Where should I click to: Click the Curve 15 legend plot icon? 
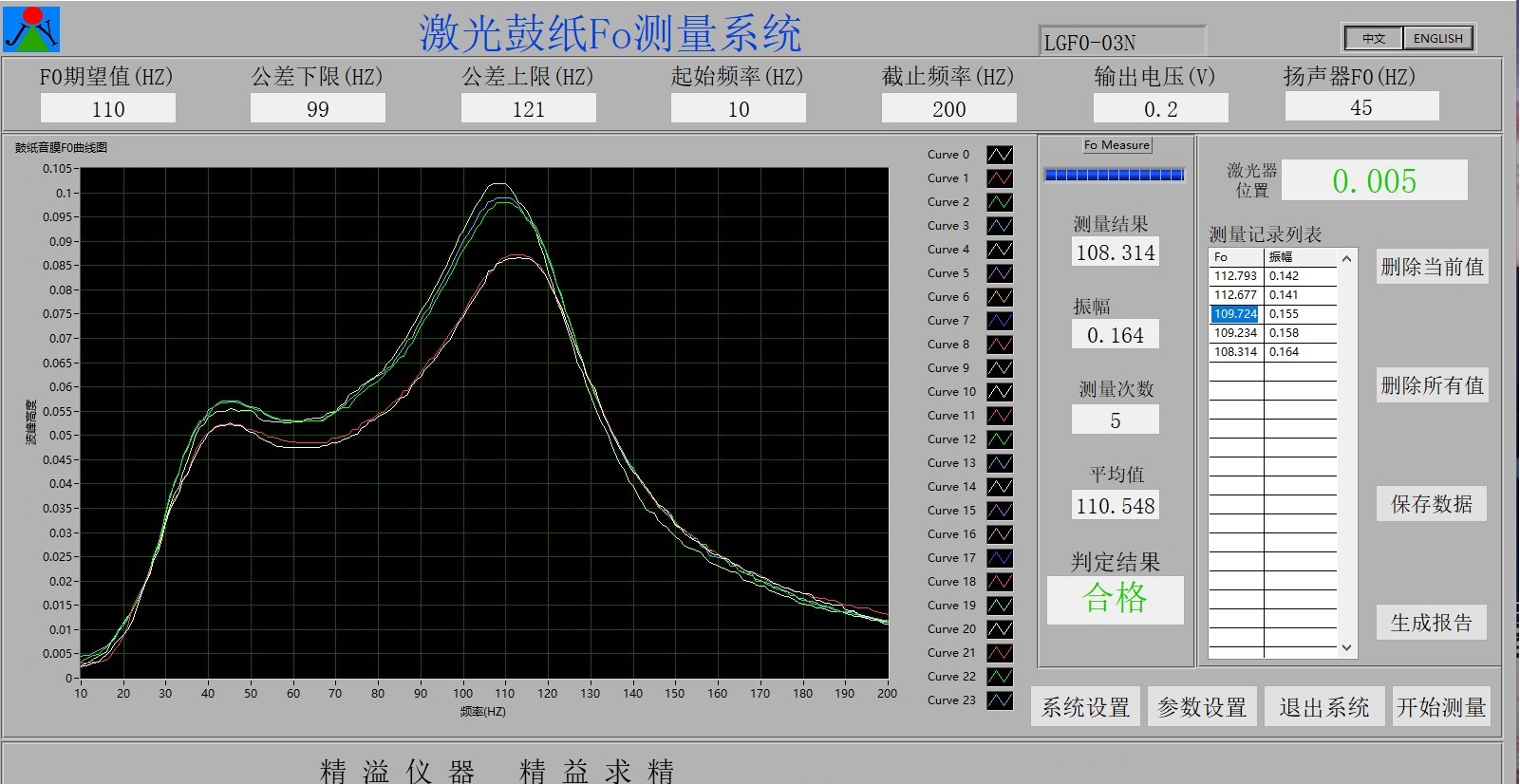[1000, 511]
